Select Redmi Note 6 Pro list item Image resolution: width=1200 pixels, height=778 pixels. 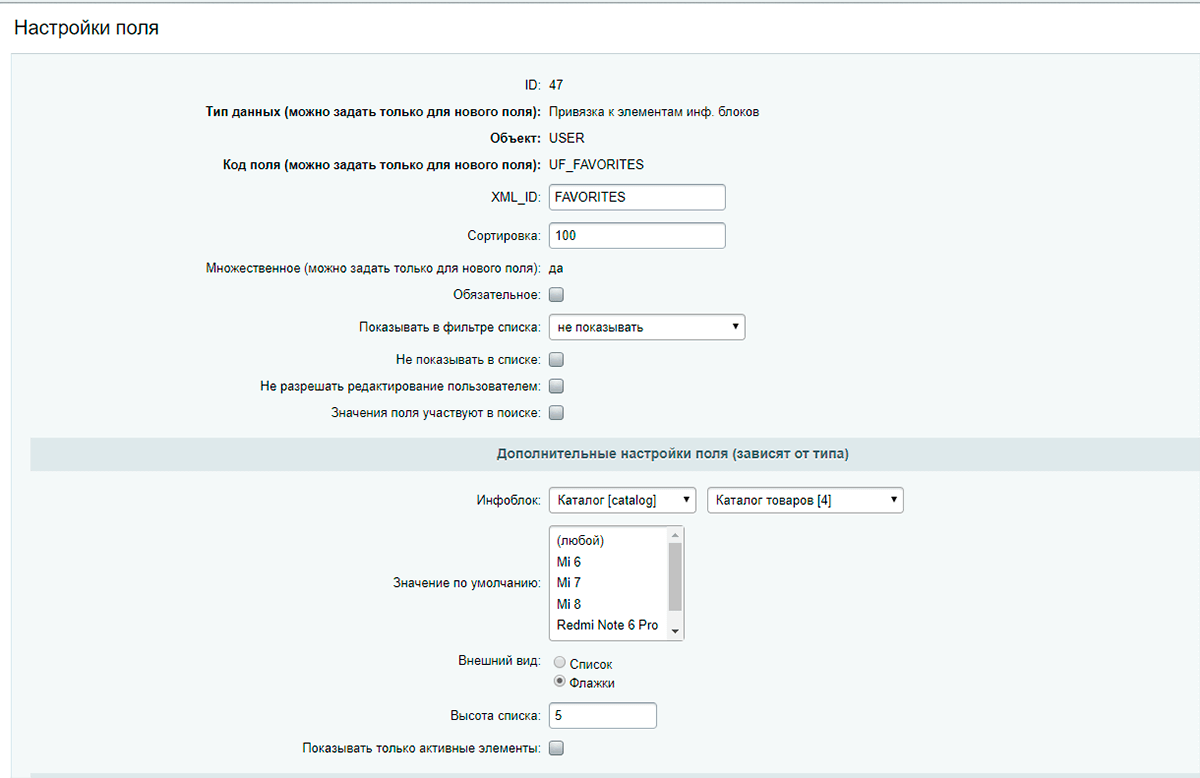click(608, 625)
